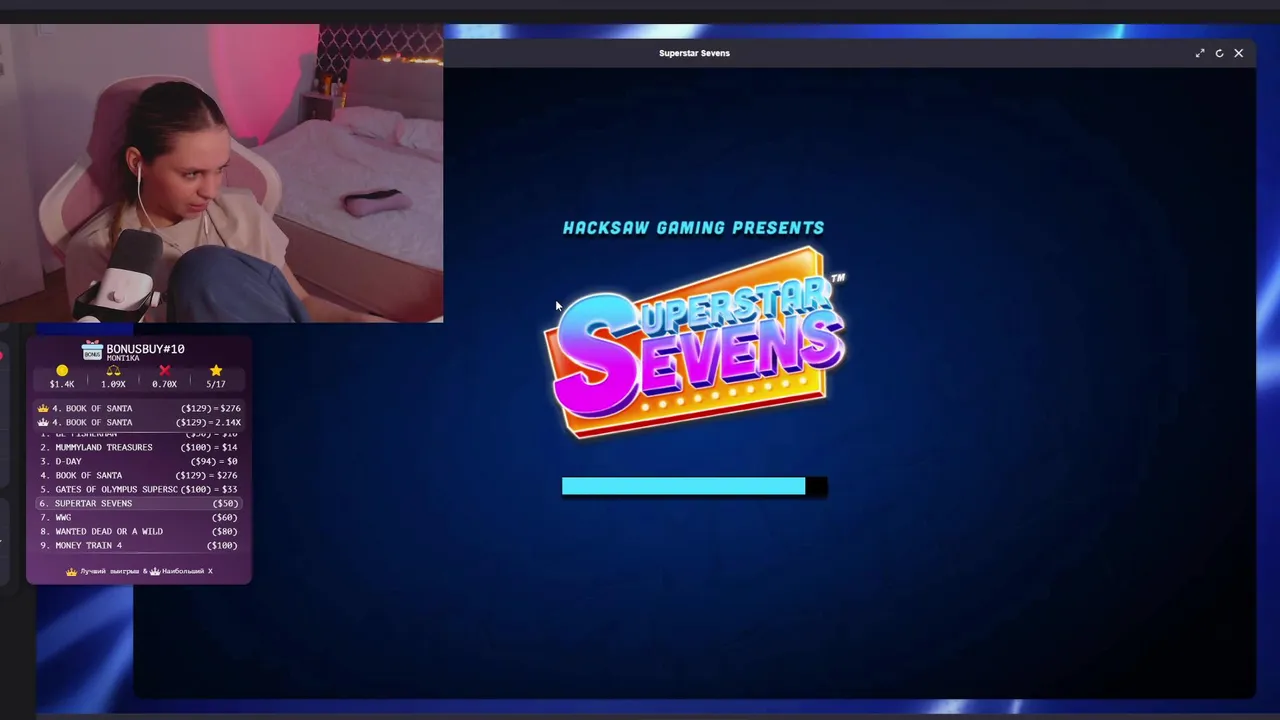Click the streamer webcam feed
This screenshot has height=720, width=1280.
[x=221, y=173]
